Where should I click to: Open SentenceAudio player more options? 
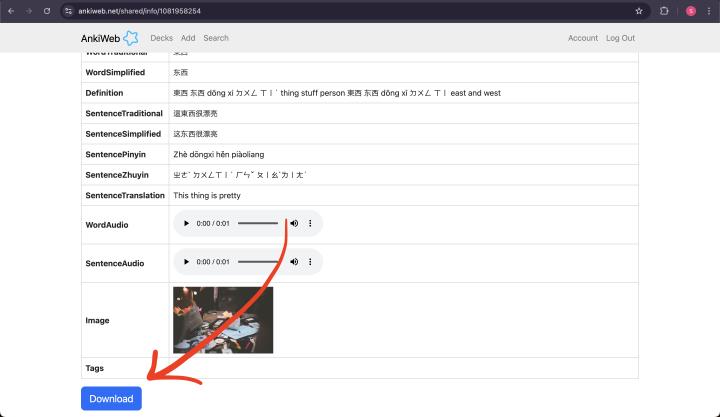pos(310,262)
